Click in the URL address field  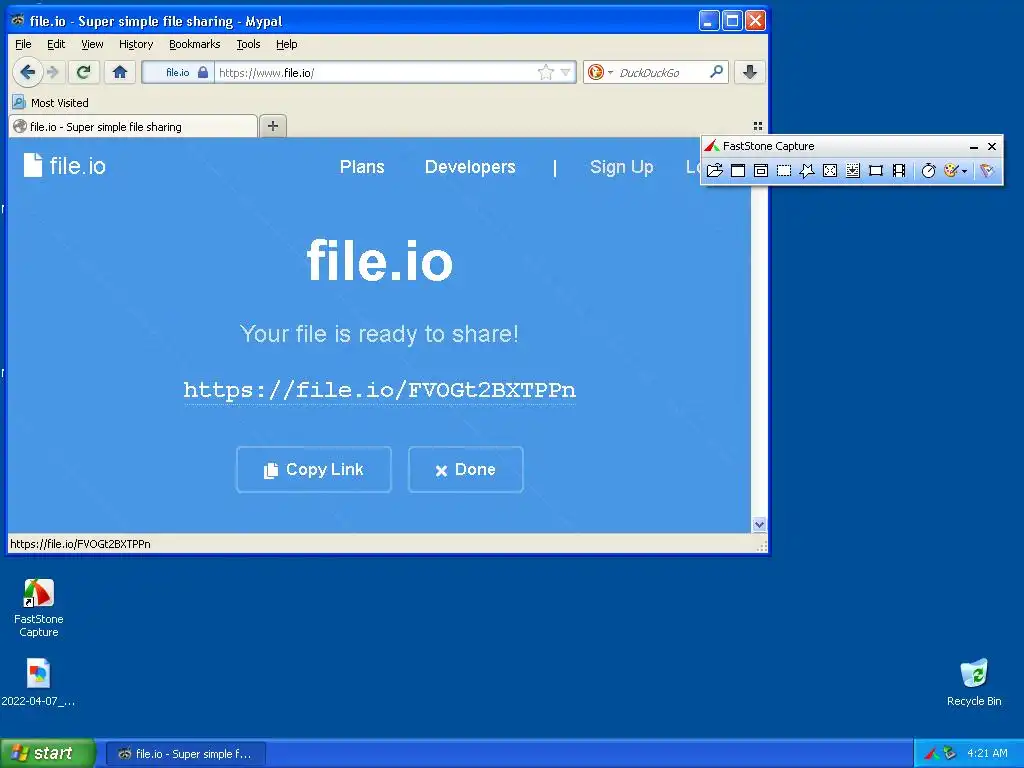point(376,72)
